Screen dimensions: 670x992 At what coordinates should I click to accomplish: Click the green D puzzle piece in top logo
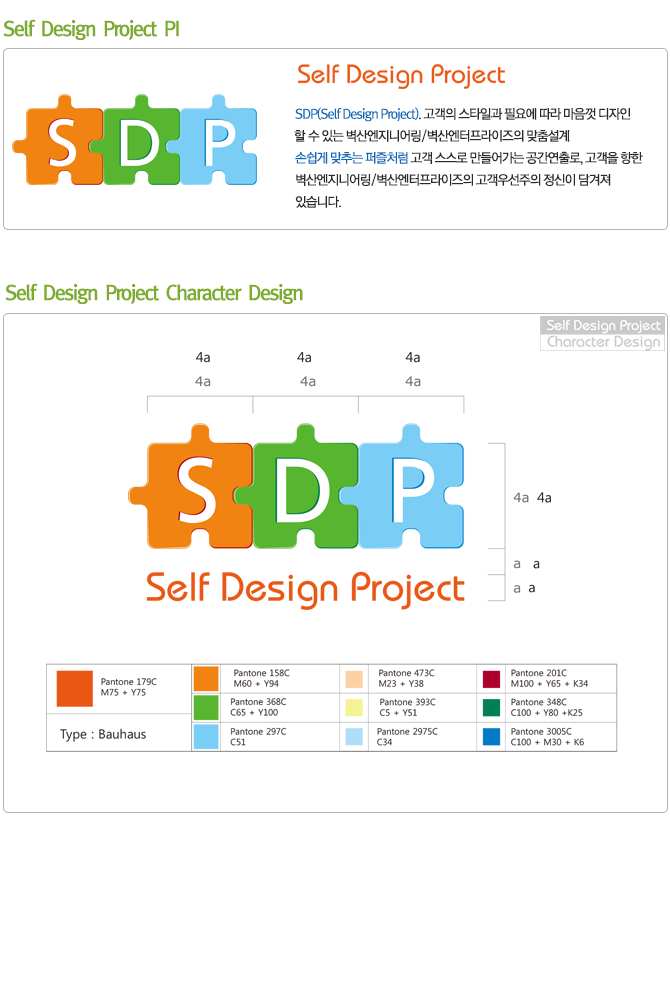click(x=137, y=141)
